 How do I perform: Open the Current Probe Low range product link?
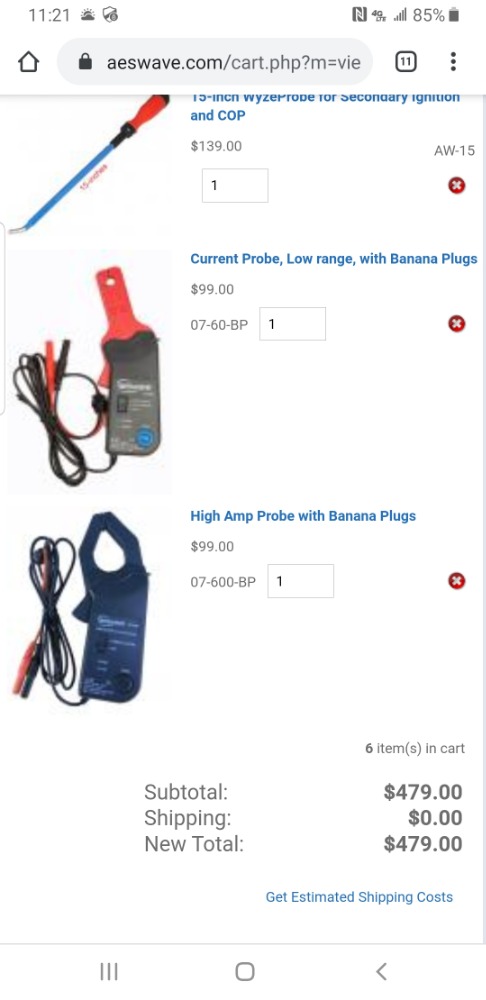(x=334, y=259)
